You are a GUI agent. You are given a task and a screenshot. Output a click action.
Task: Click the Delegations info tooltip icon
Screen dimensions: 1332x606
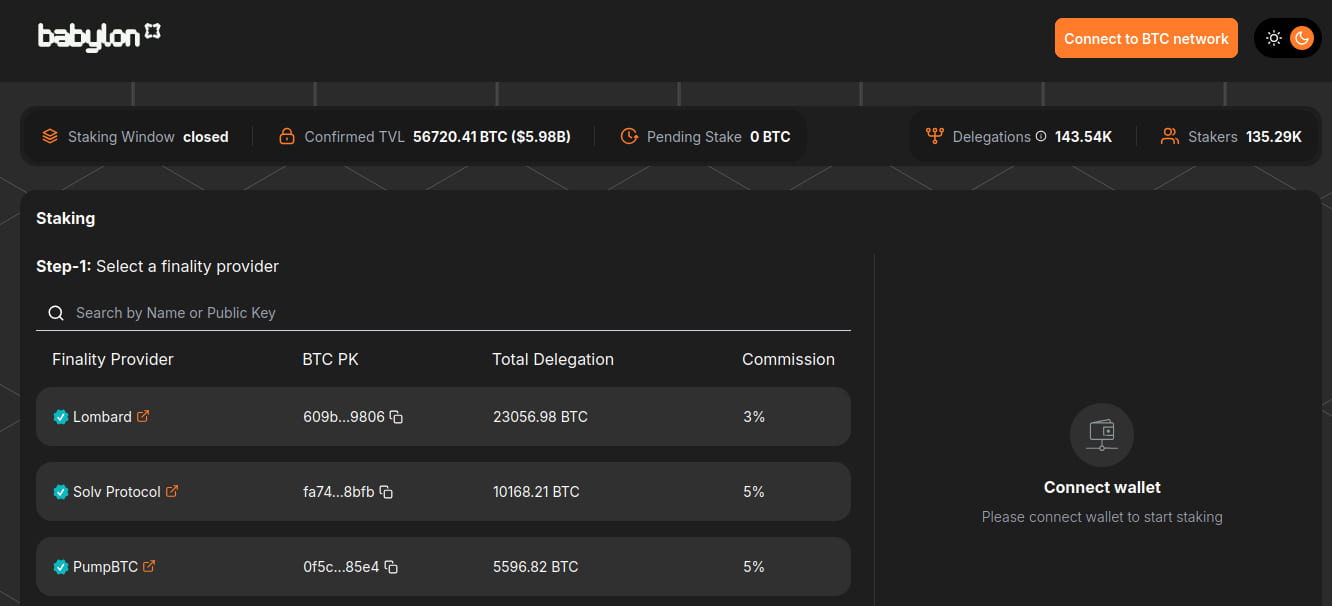[1040, 136]
